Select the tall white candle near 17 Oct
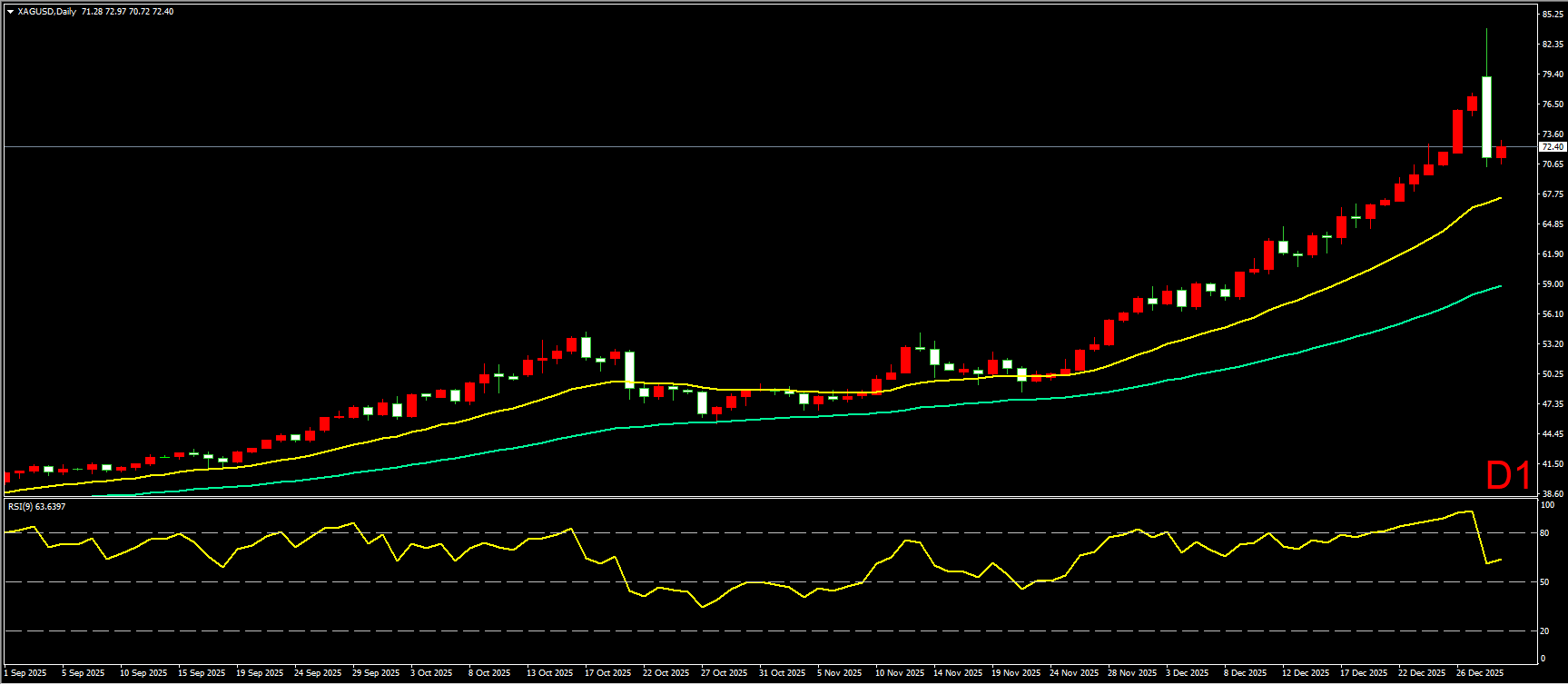The height and width of the screenshot is (685, 1568). point(629,370)
